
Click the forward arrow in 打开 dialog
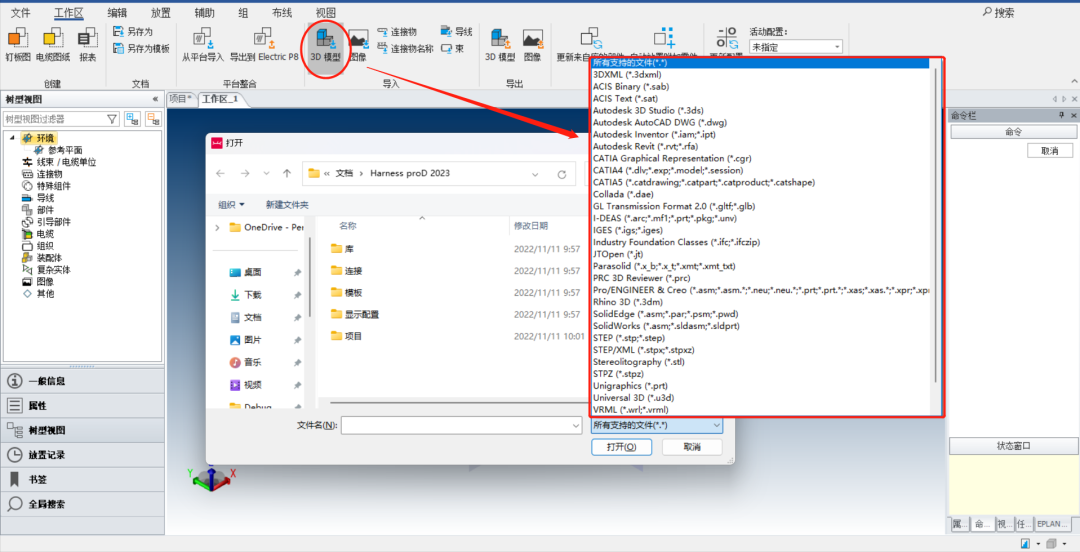245,174
